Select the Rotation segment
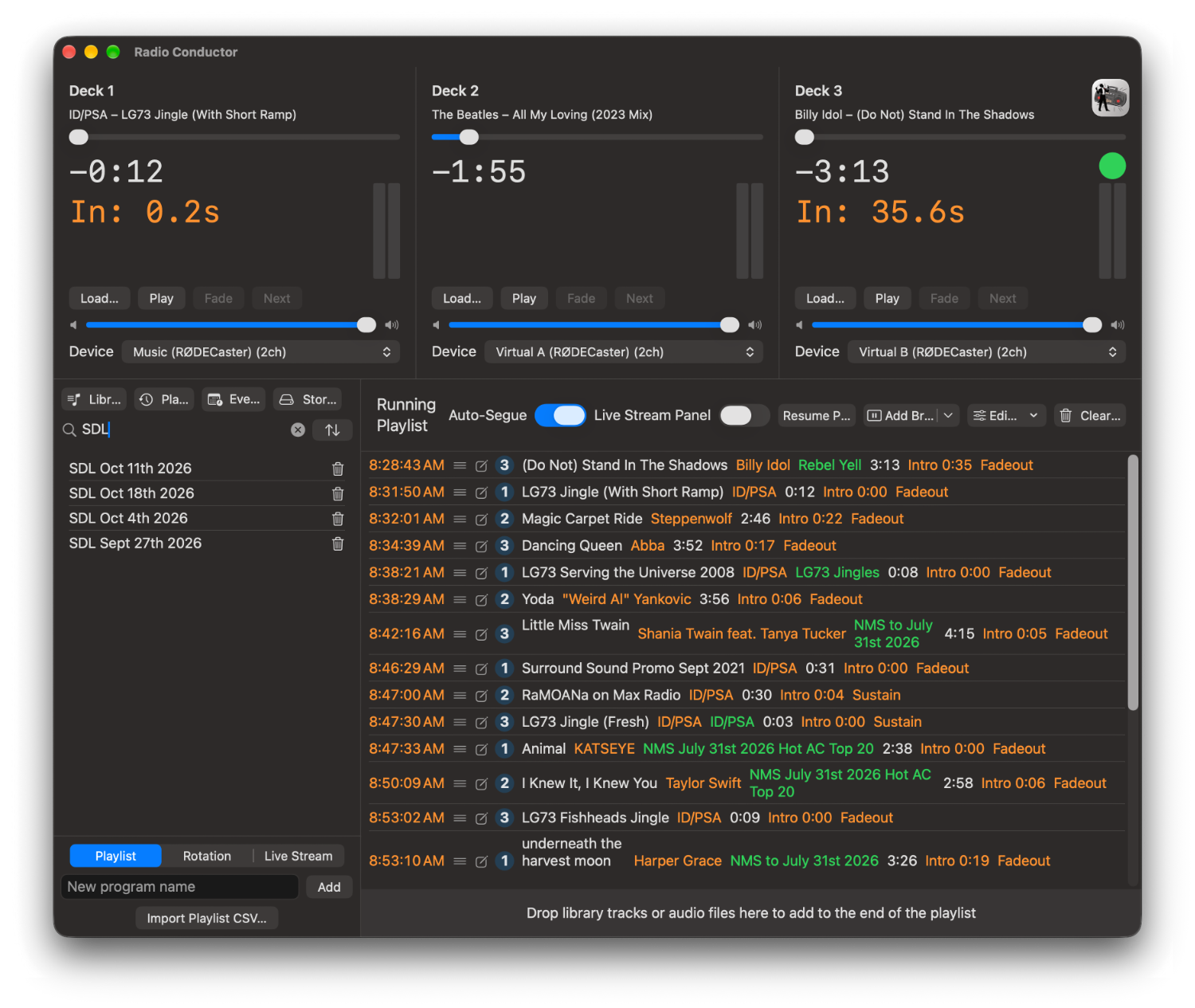This screenshot has width=1195, height=1008. [x=207, y=856]
